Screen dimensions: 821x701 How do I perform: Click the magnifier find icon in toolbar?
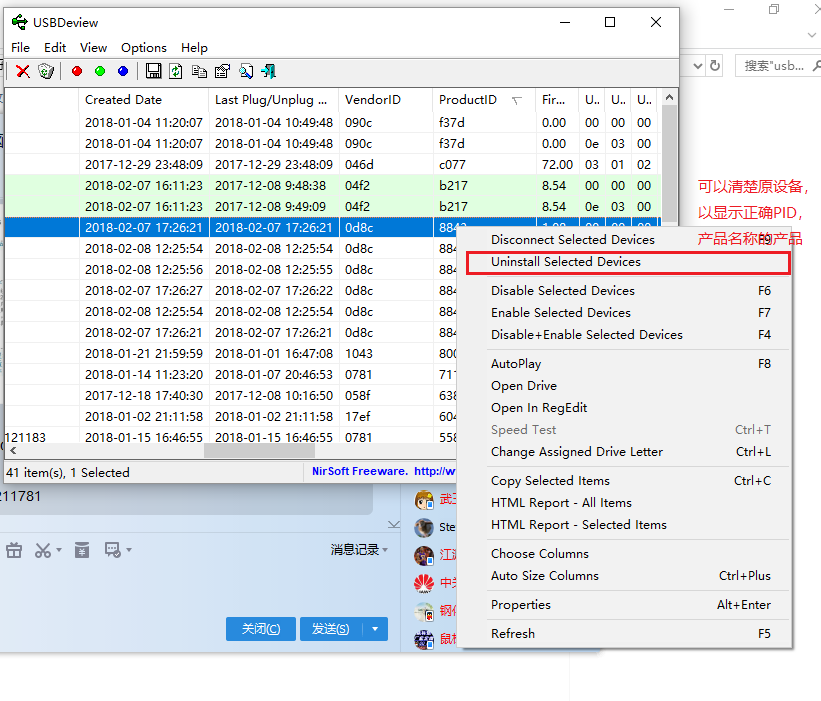coord(245,71)
